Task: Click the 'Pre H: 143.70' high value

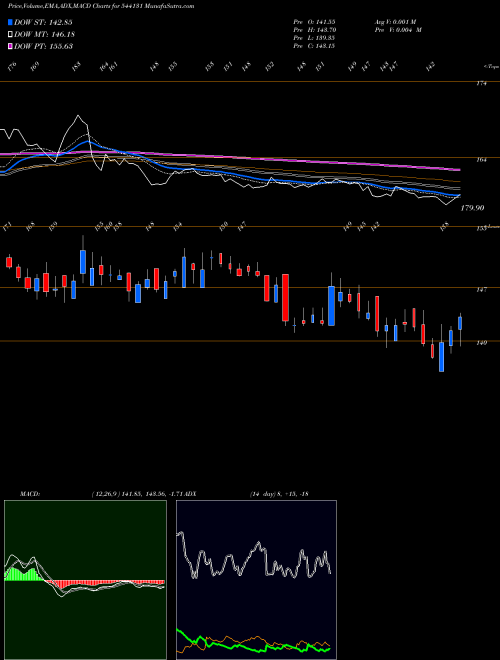Action: click(314, 30)
